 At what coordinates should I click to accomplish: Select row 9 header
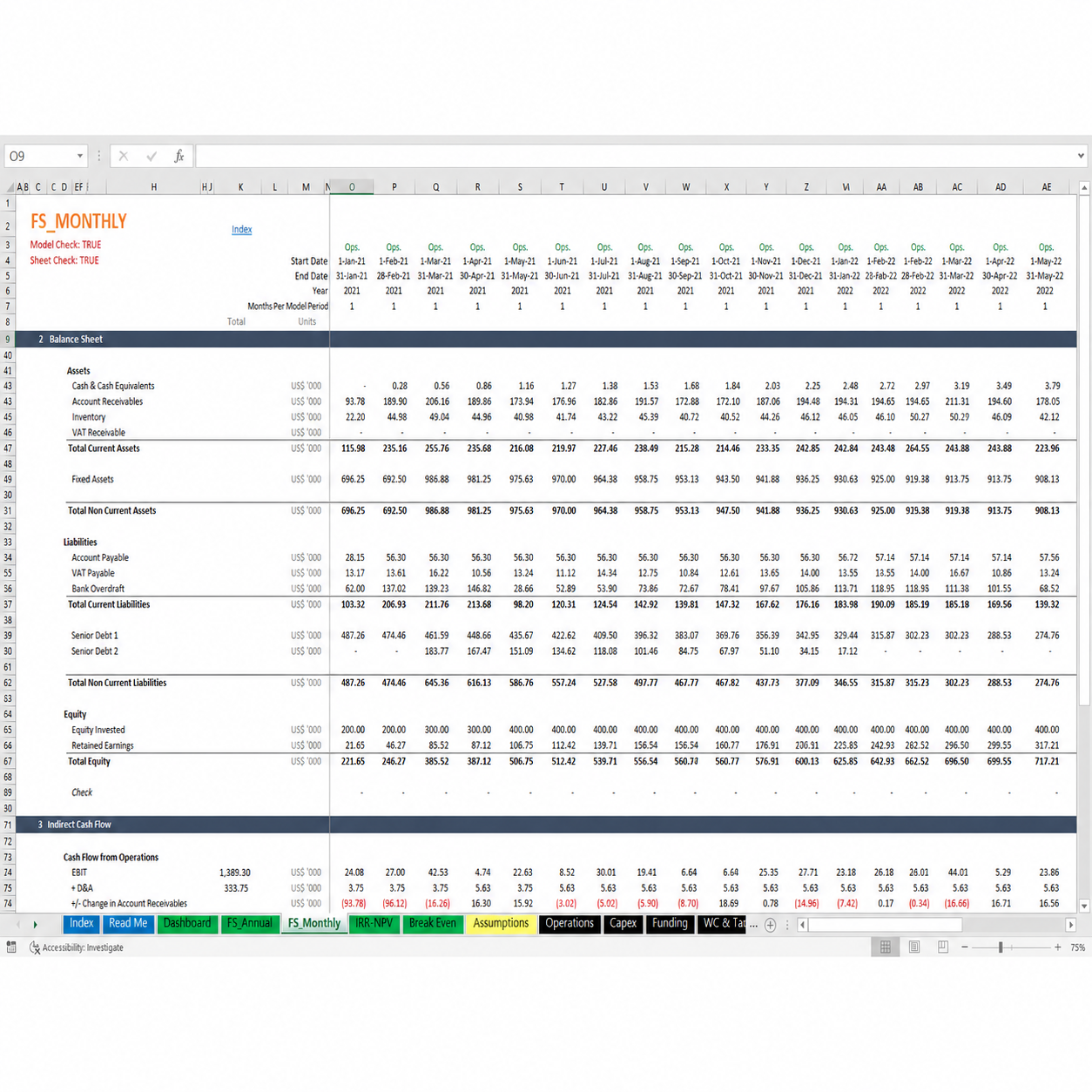8,340
